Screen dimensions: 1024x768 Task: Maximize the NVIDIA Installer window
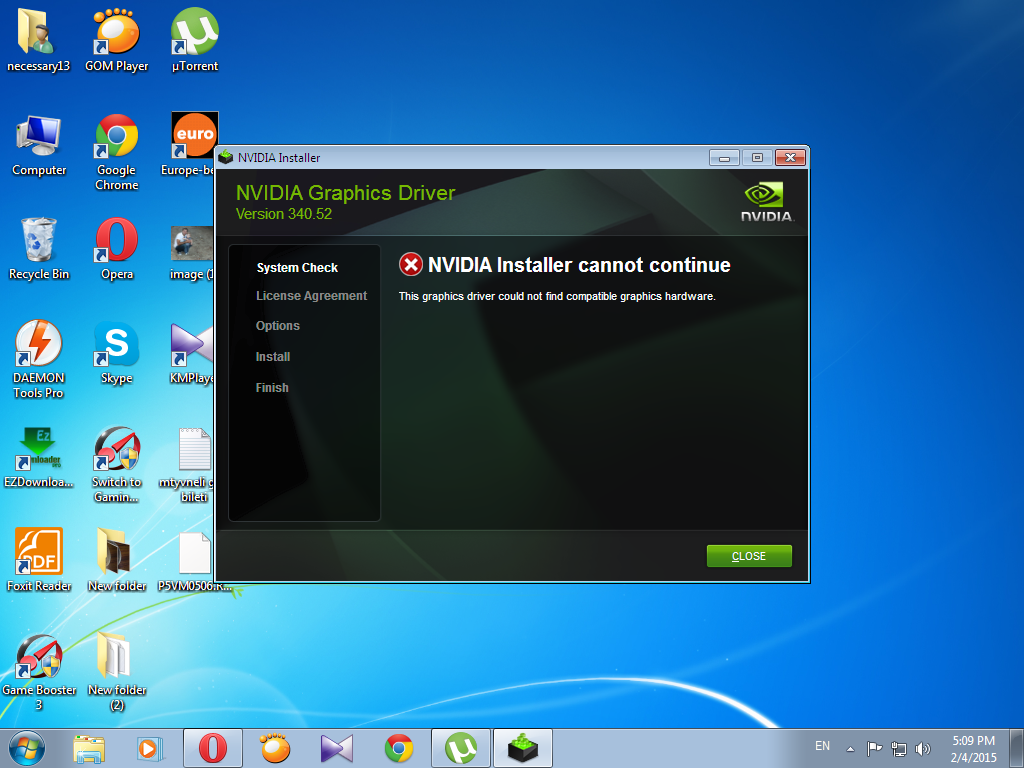click(757, 157)
